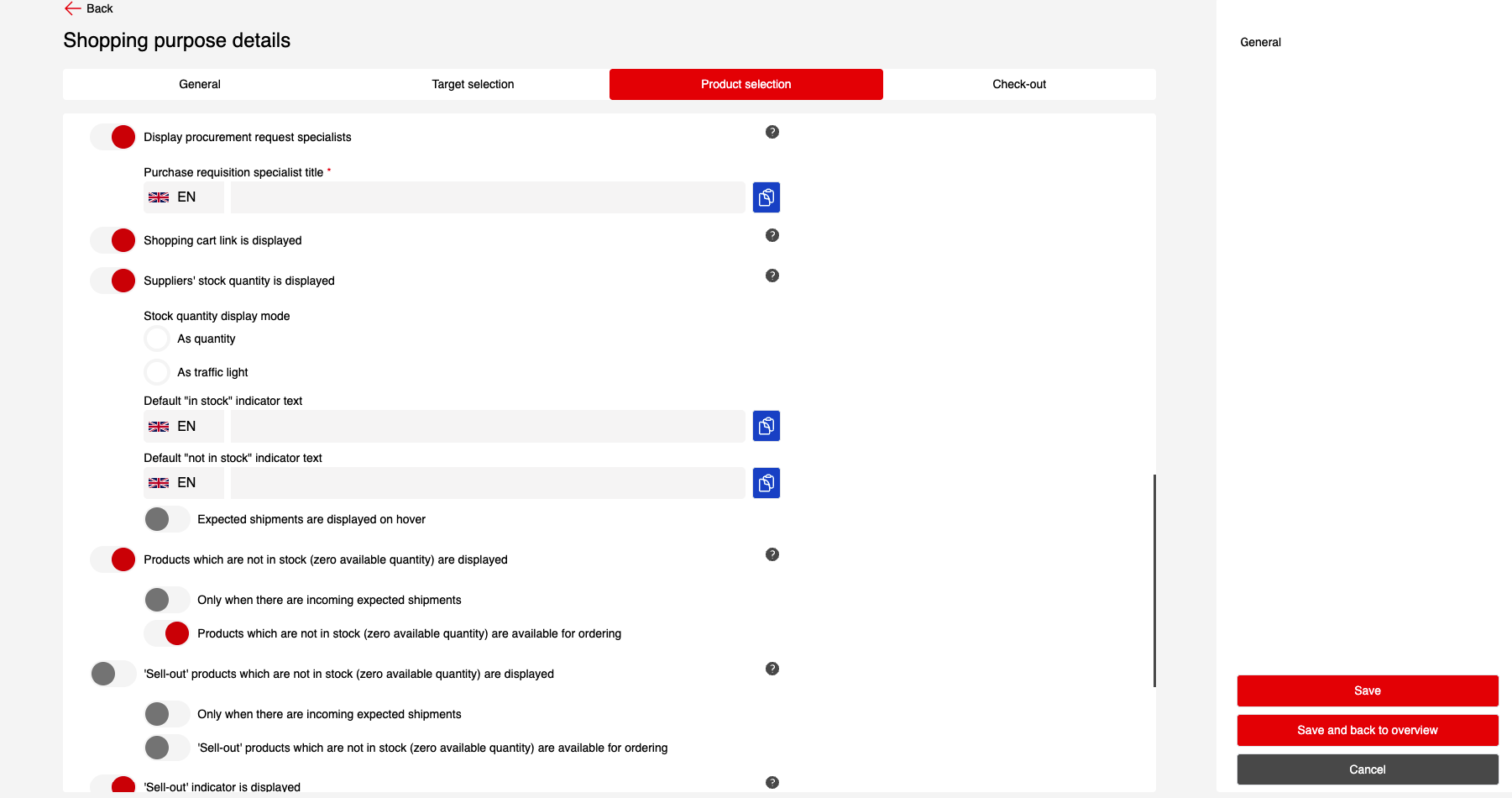Toggle Display procurement request specialists switch
This screenshot has height=798, width=1512.
113,137
